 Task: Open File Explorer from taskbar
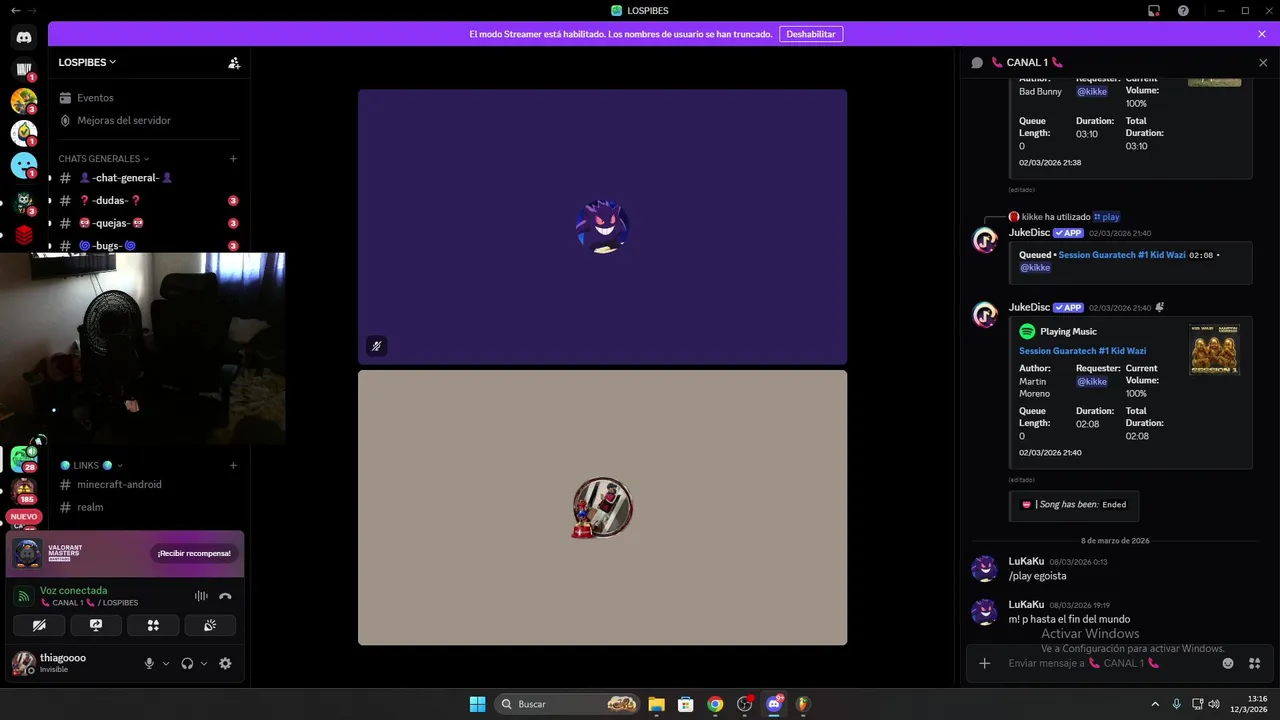pyautogui.click(x=656, y=704)
